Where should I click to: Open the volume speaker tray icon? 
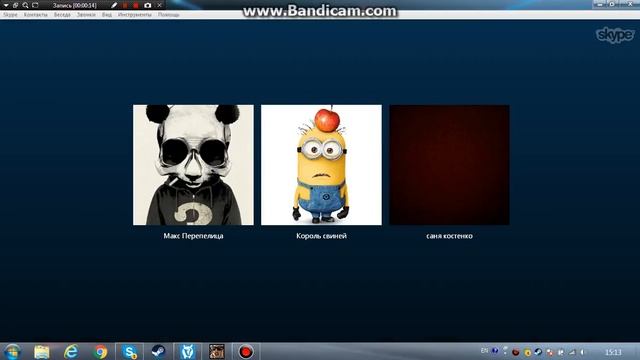(x=583, y=352)
